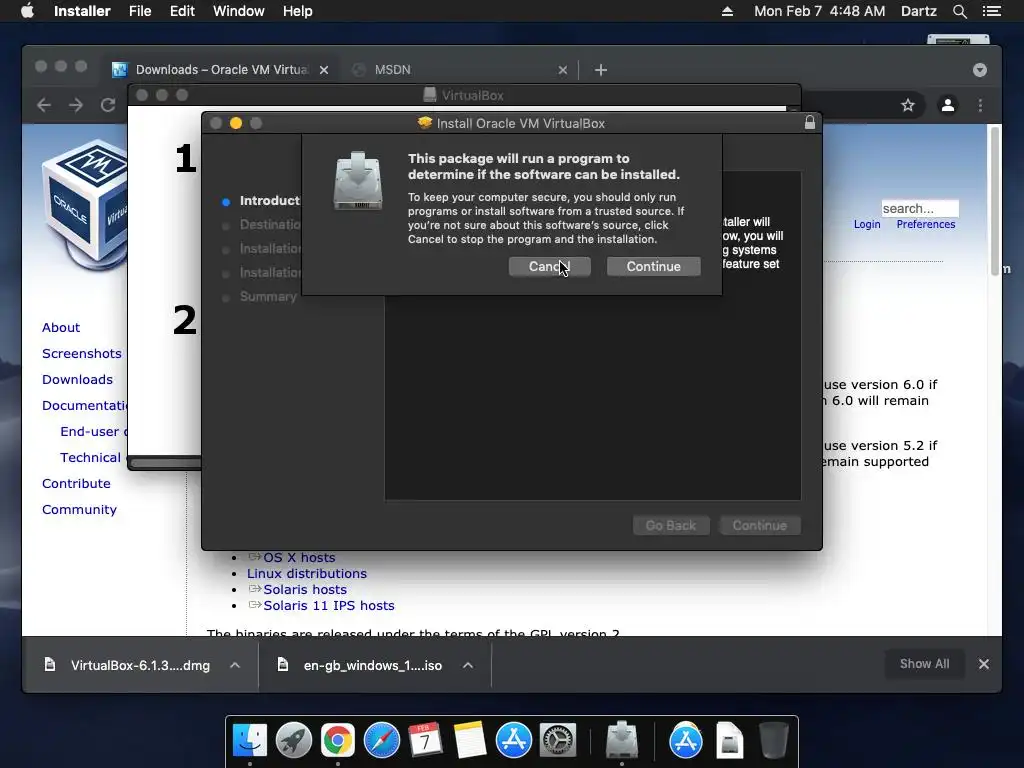
Task: Open the Installer menu in menu bar
Action: tap(82, 11)
